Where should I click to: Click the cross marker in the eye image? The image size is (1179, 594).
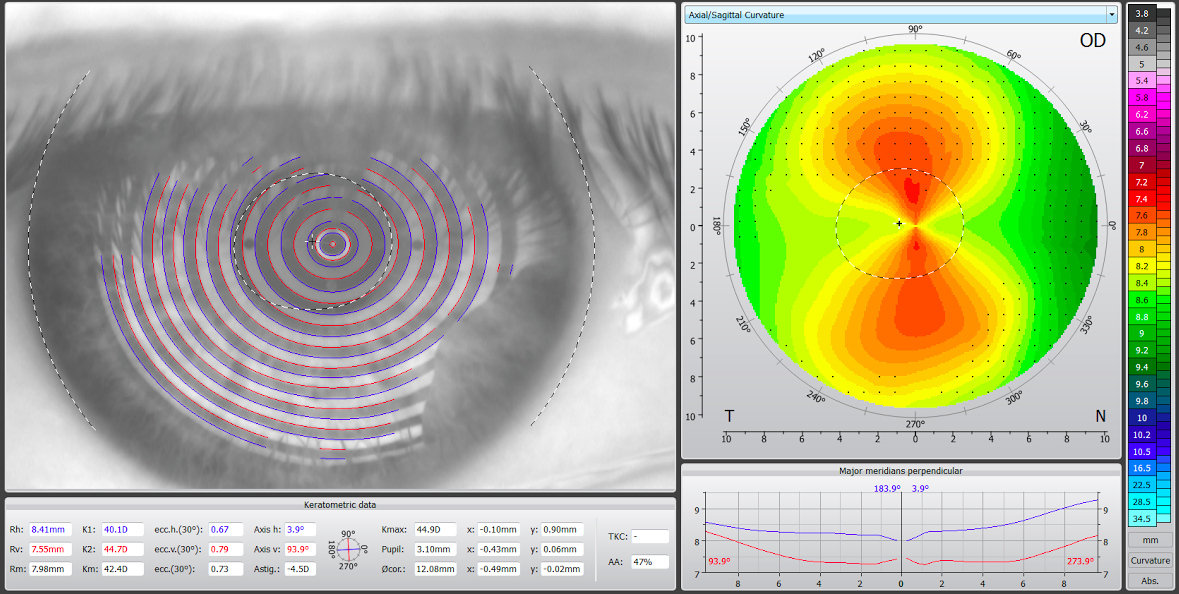[312, 241]
